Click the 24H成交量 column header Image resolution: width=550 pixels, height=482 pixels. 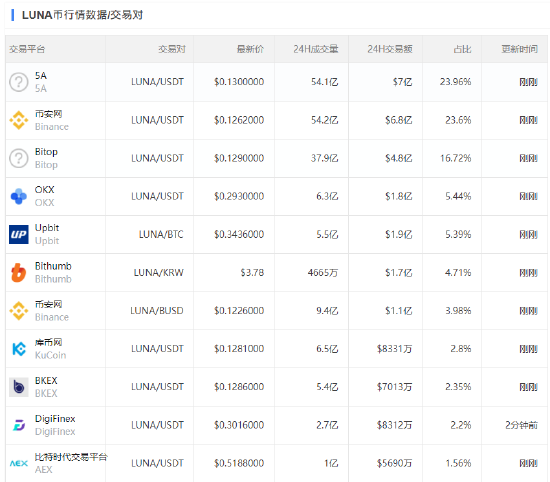tap(316, 49)
